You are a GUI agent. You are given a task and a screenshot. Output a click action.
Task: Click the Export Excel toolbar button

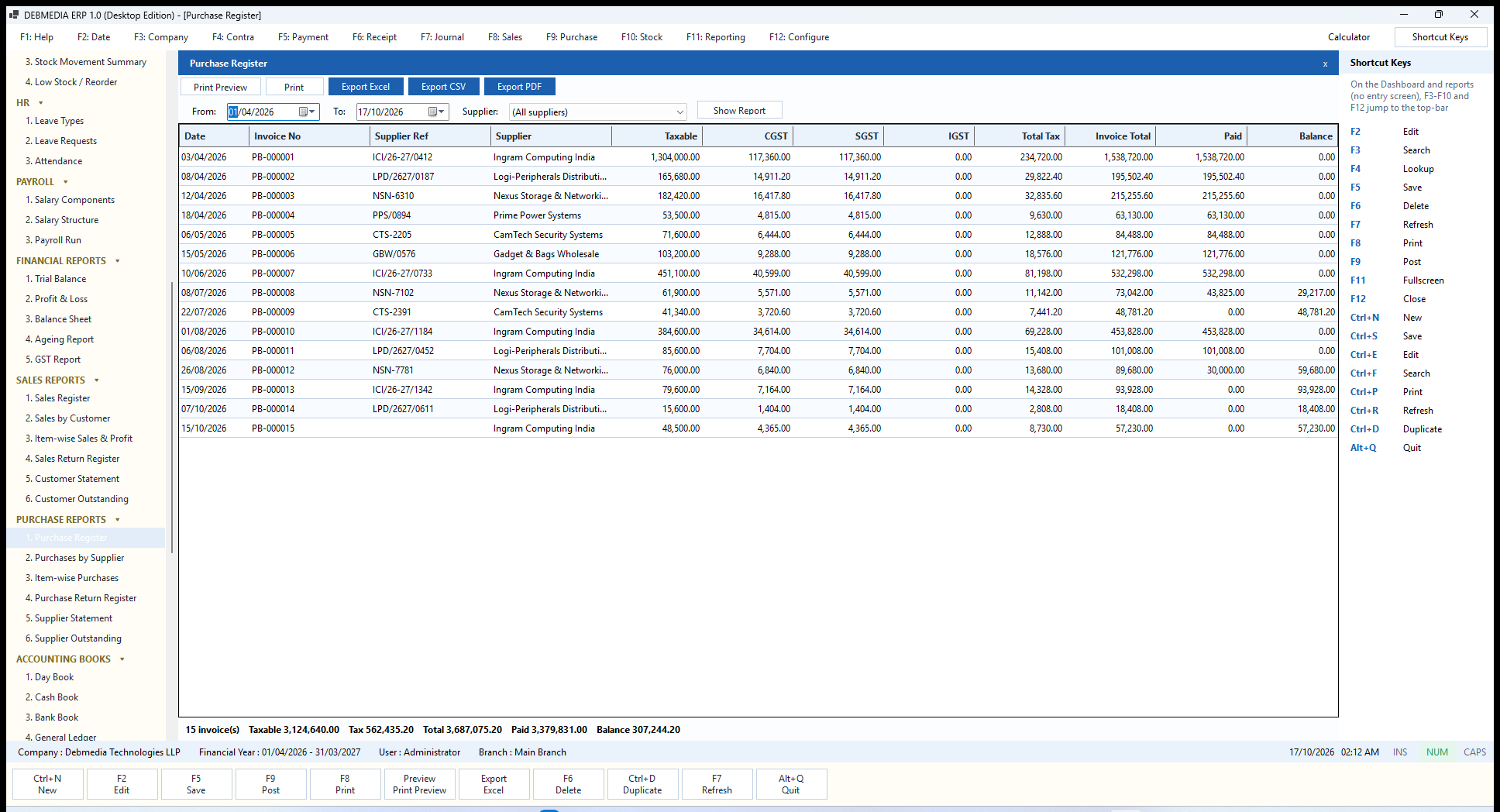(366, 87)
